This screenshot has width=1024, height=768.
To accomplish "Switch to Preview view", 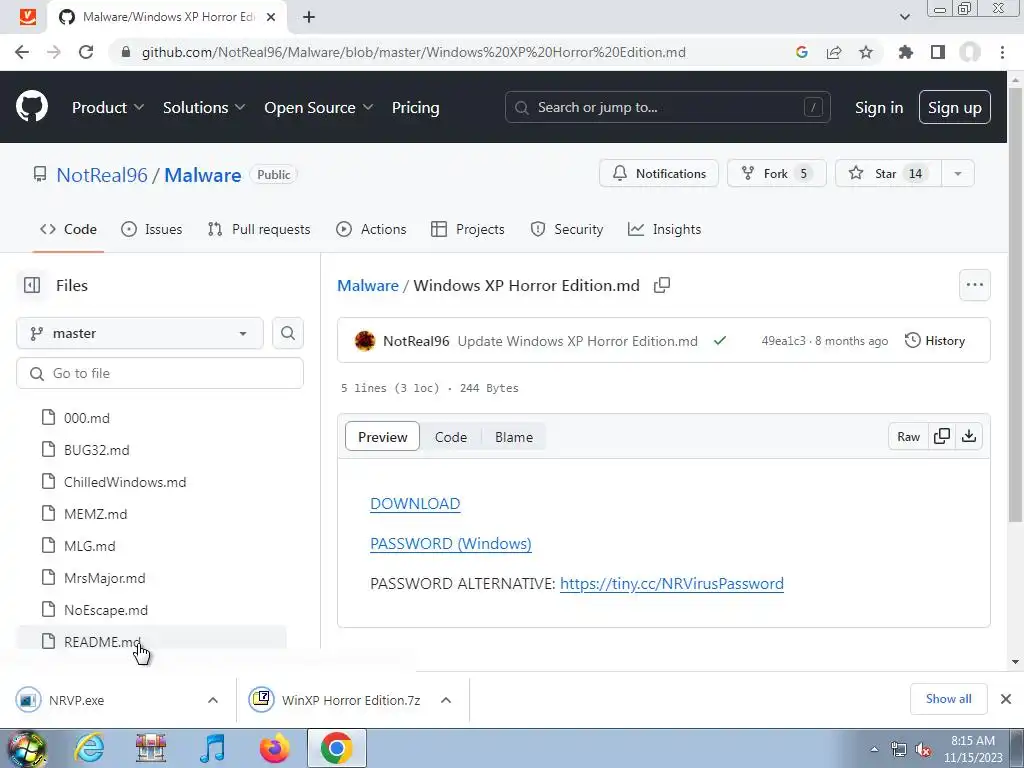I will [382, 437].
